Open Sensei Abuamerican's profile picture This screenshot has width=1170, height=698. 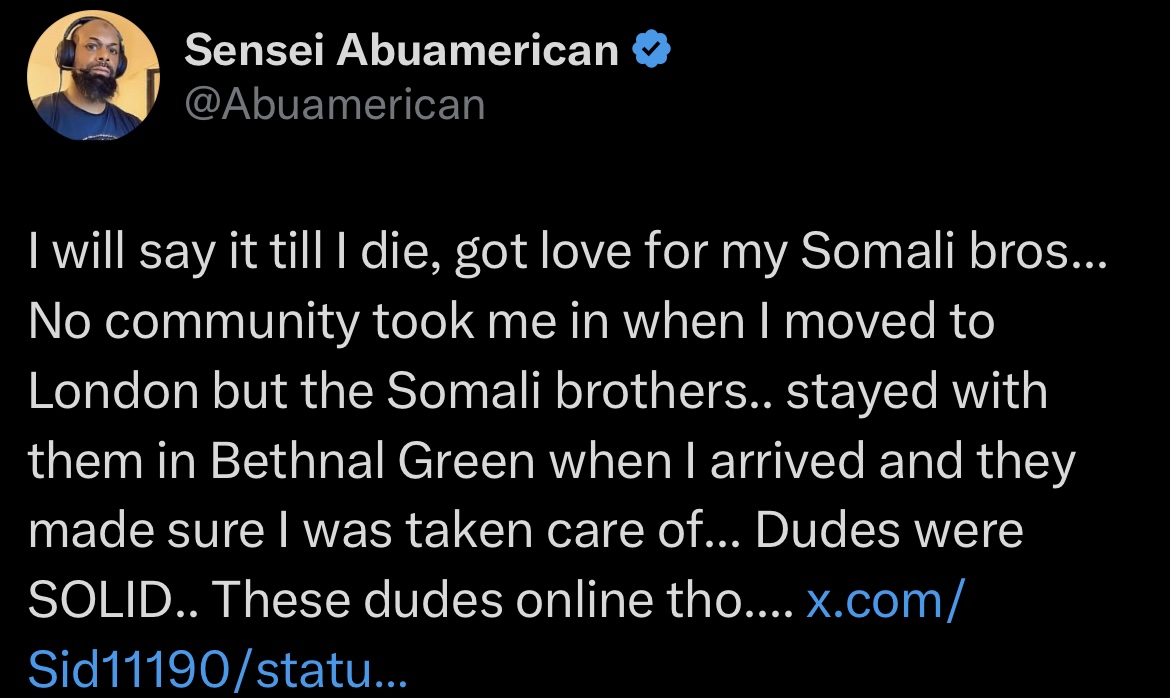coord(93,75)
